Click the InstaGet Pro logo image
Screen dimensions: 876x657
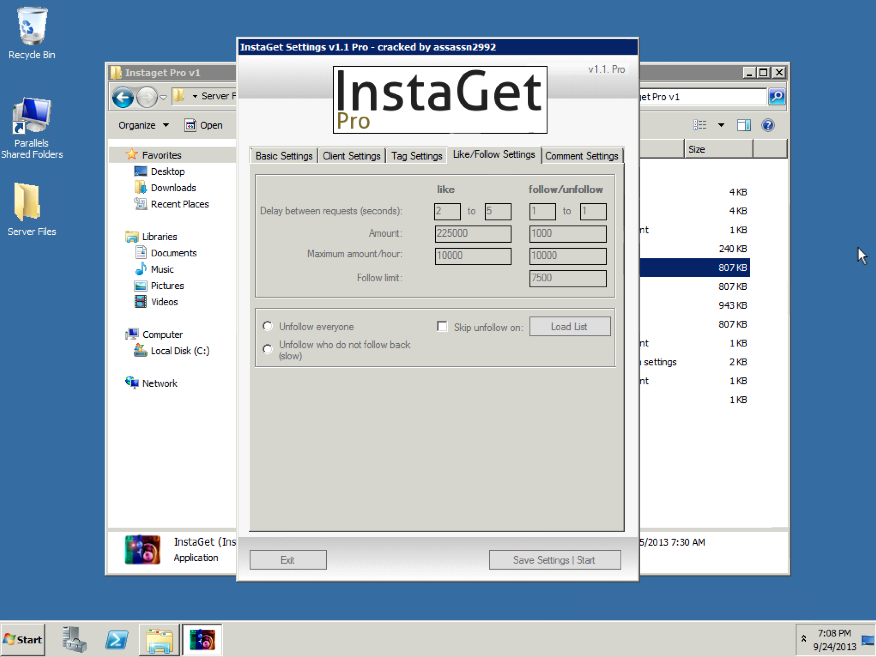[440, 100]
